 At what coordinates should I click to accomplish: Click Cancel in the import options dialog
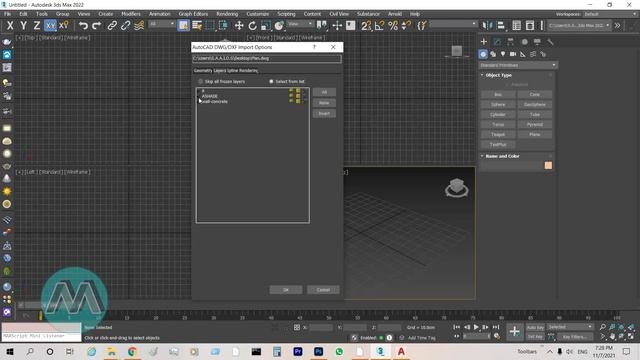(x=323, y=290)
